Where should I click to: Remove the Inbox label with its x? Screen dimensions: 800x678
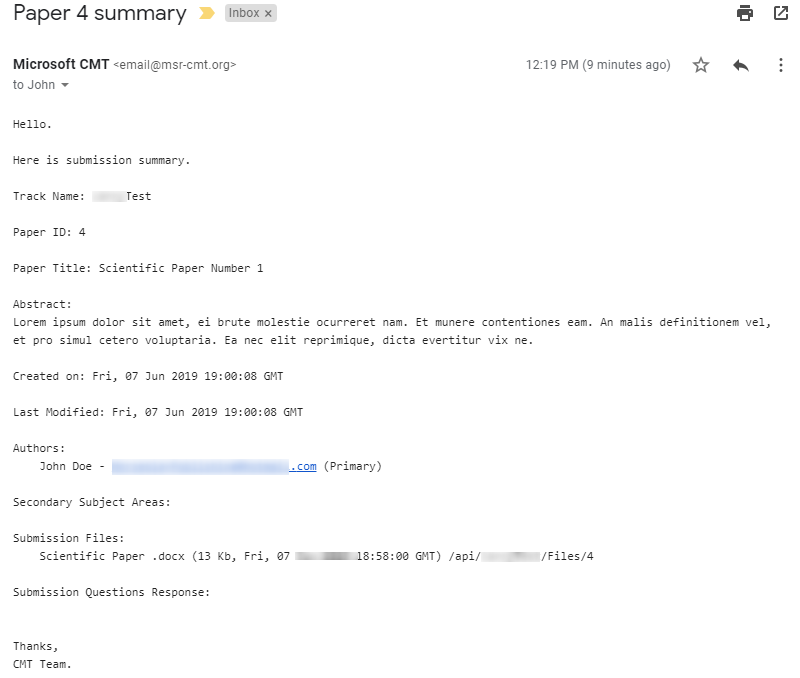coord(267,14)
